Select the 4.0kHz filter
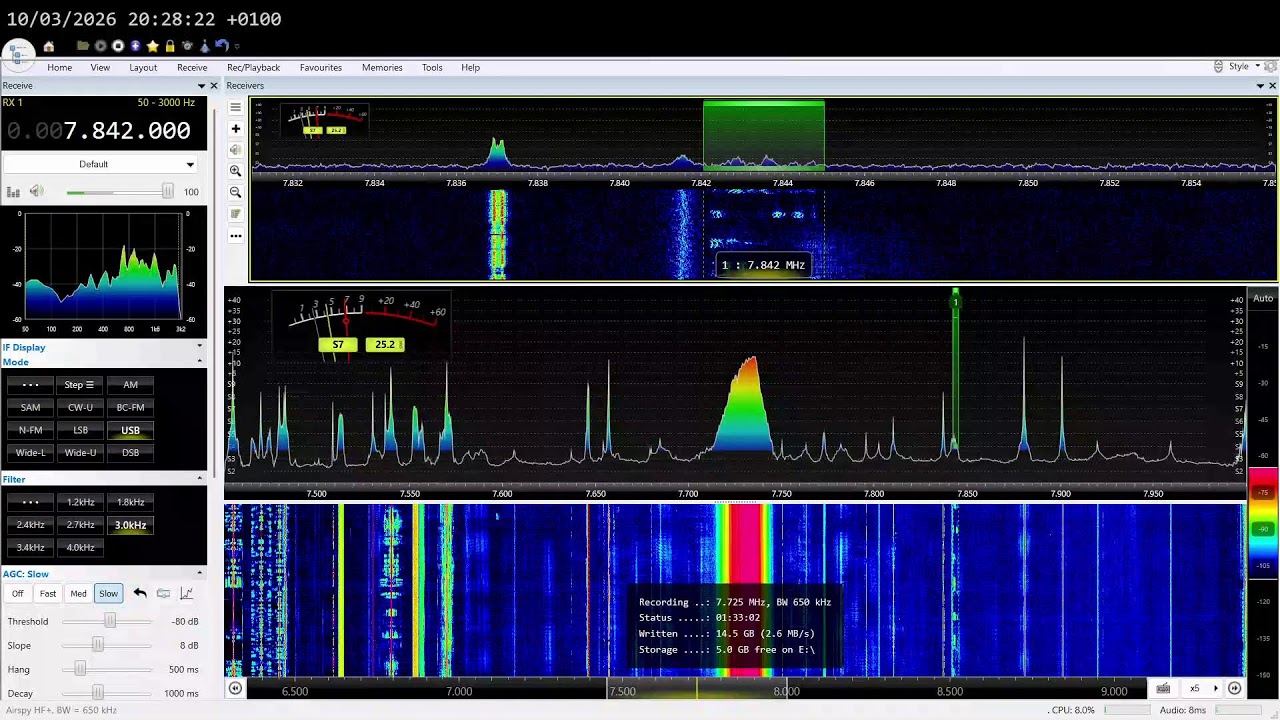The width and height of the screenshot is (1280, 720). tap(80, 547)
